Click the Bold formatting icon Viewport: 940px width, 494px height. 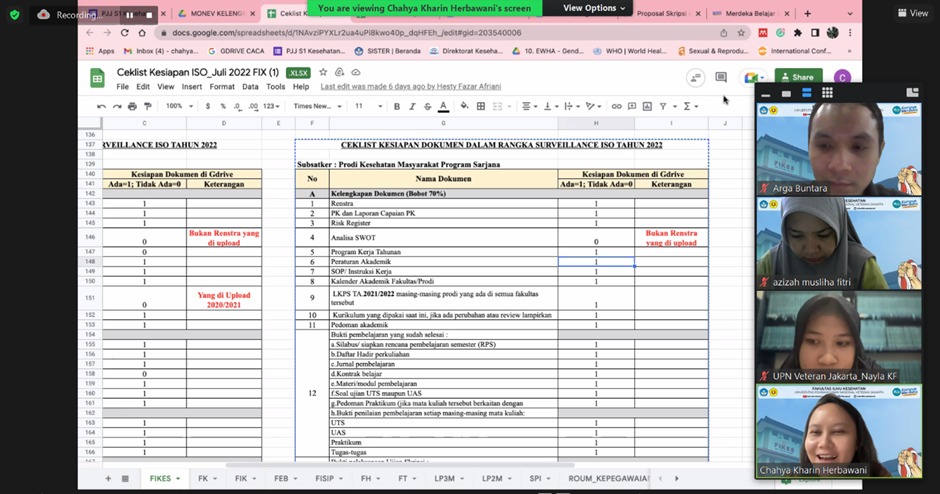coord(397,106)
